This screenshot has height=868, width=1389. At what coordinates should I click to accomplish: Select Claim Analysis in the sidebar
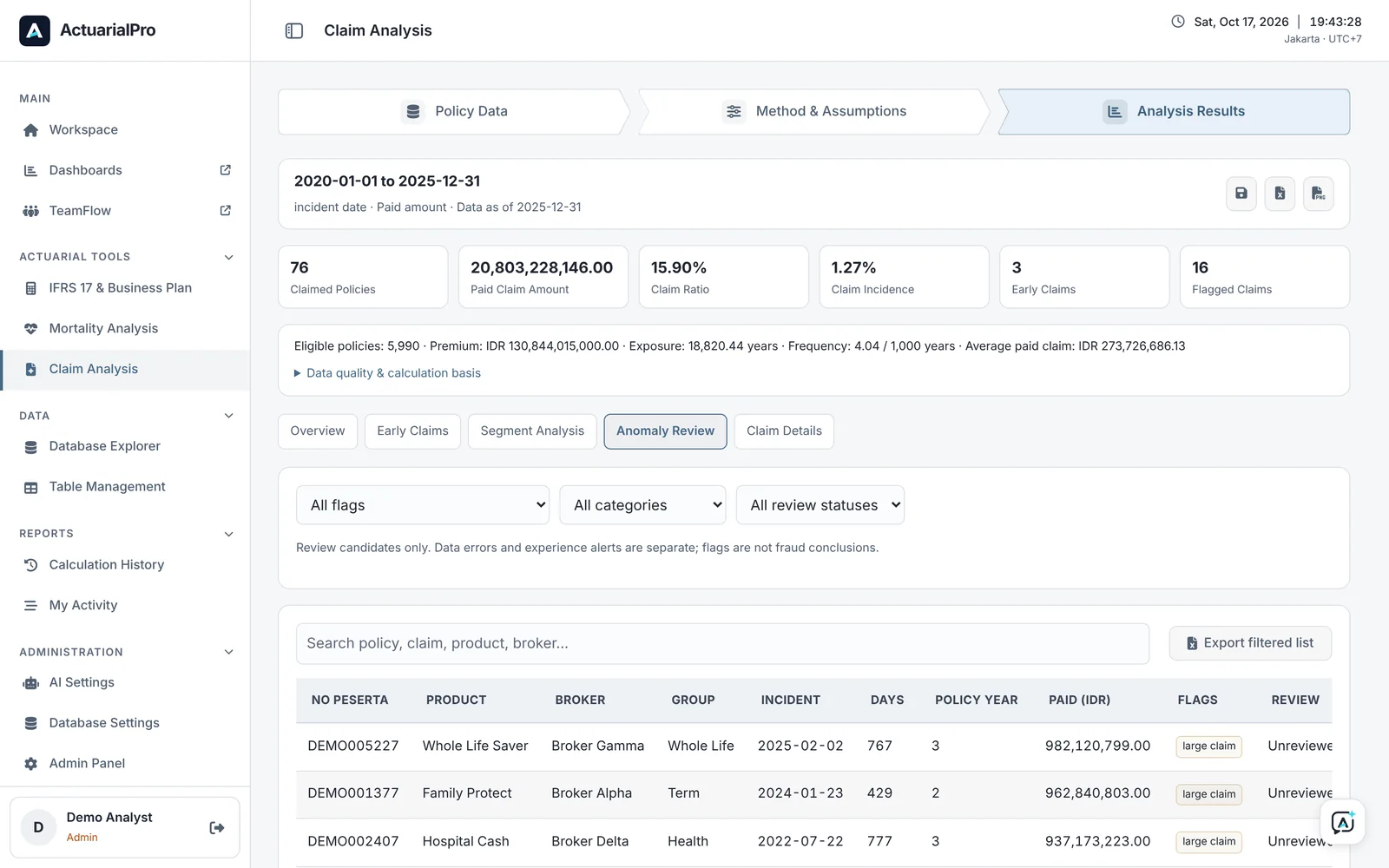125,370
